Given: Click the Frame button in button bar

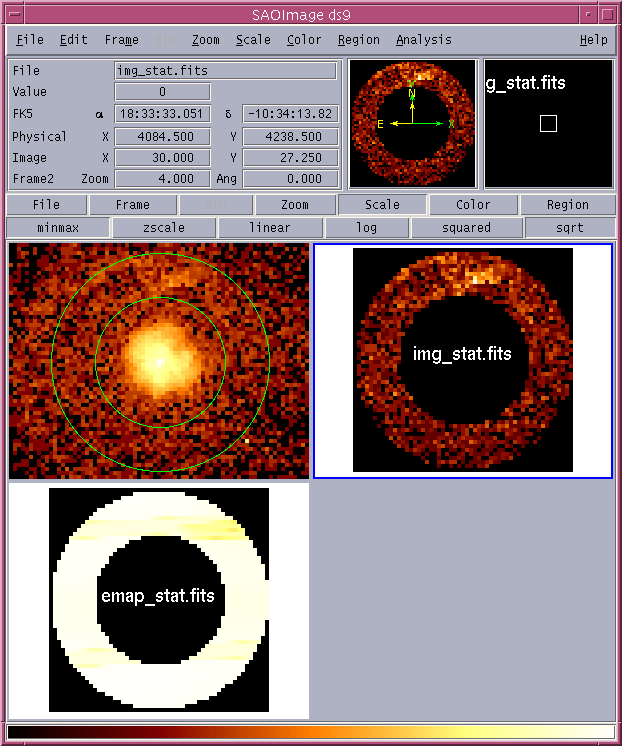Looking at the screenshot, I should pyautogui.click(x=133, y=205).
